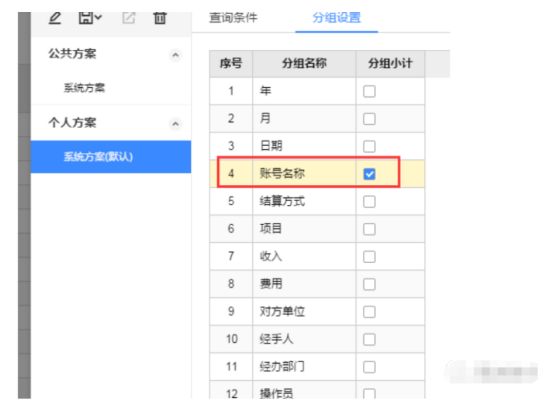The width and height of the screenshot is (554, 413).
Task: Switch to the 查询条件 tab
Action: (233, 18)
